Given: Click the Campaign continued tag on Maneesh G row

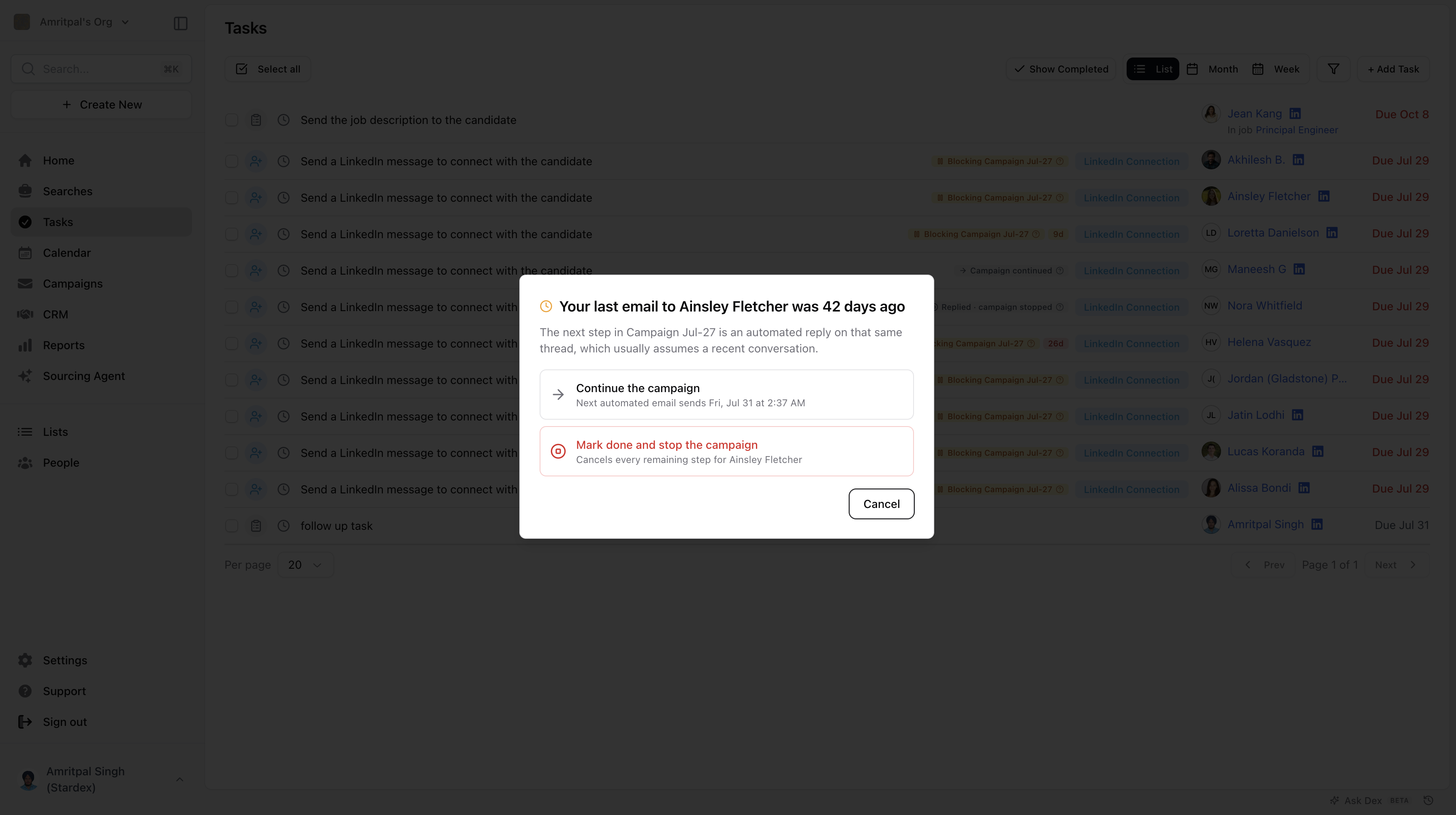Looking at the screenshot, I should click(1011, 271).
